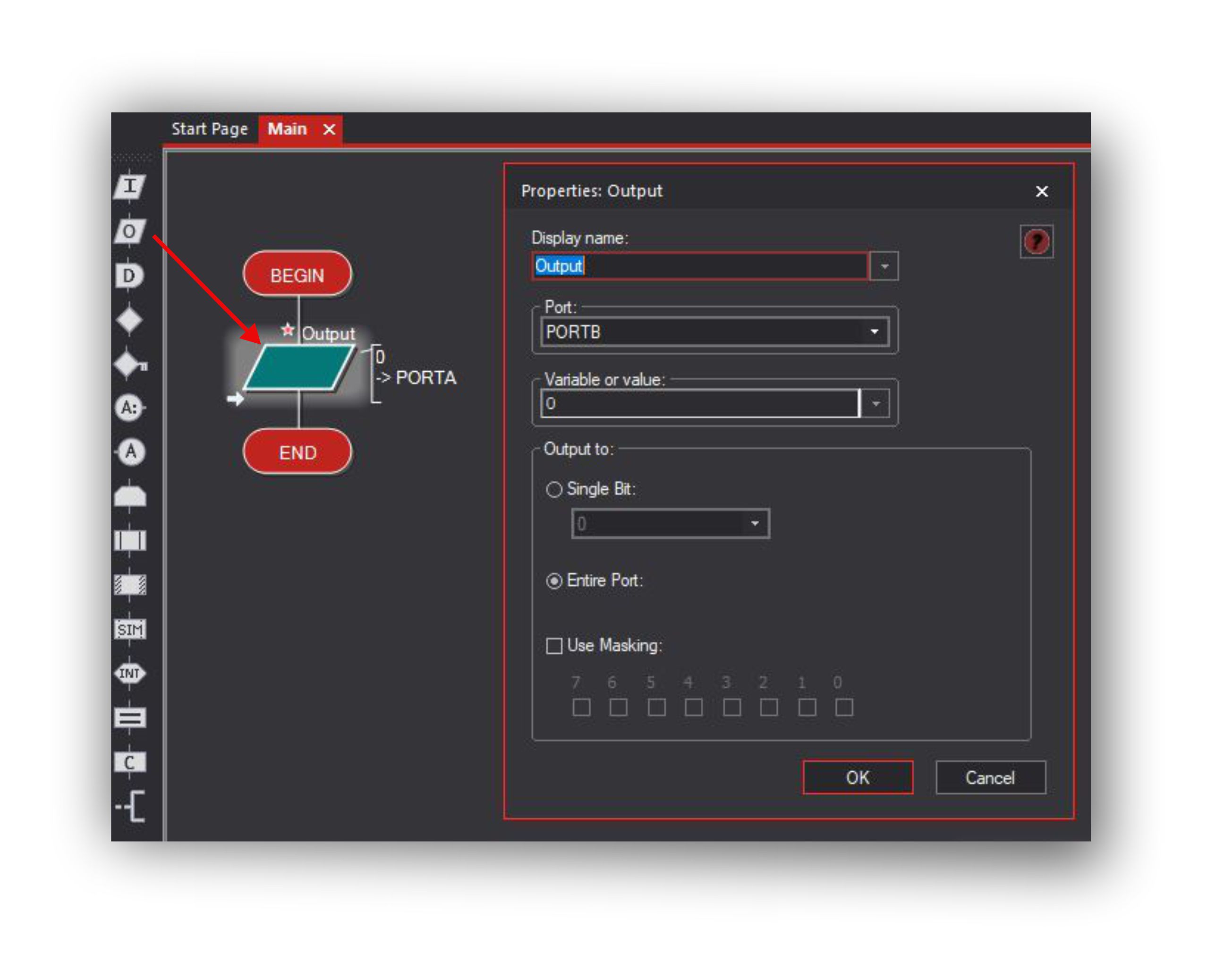Dismiss the dialog with Cancel

coord(991,778)
